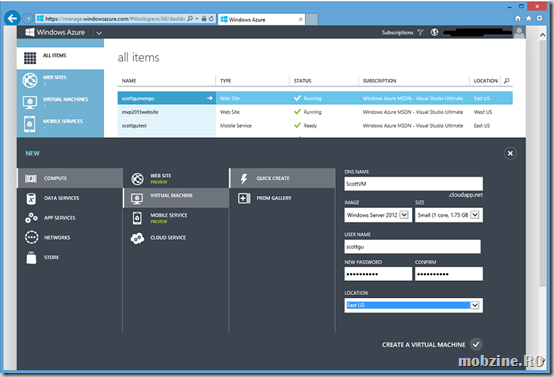Open favorites using the star icon

(529, 18)
